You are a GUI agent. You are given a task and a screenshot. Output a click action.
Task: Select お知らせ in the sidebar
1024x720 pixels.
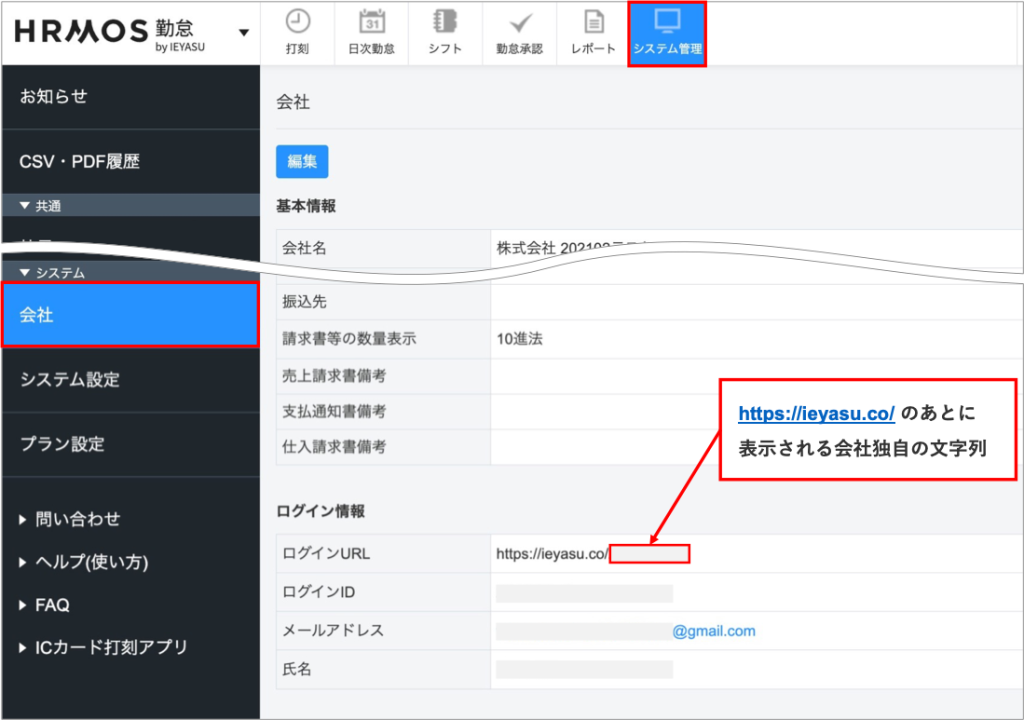point(54,96)
